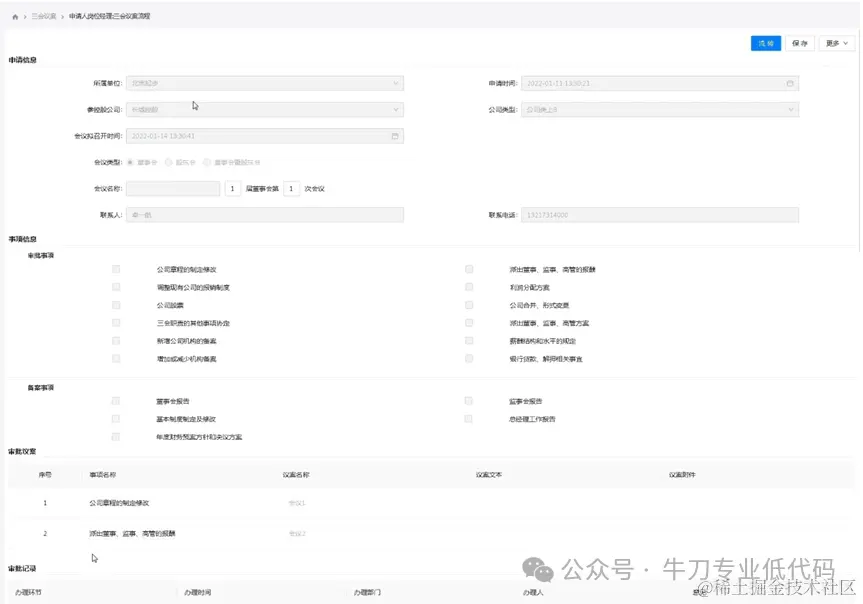The height and width of the screenshot is (604, 863).
Task: Expand the 所属单位 dropdown
Action: (265, 83)
